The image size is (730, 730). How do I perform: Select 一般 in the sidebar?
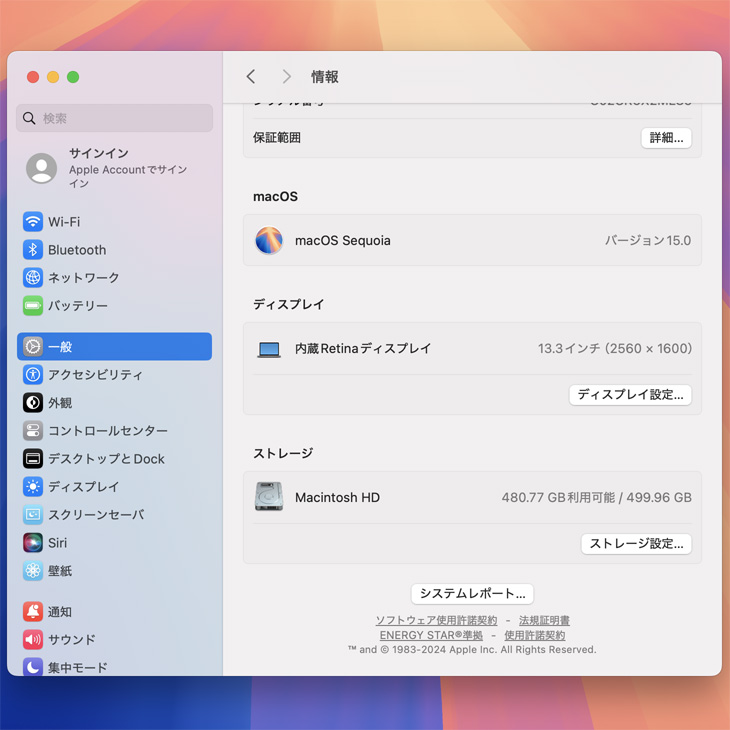pyautogui.click(x=114, y=347)
